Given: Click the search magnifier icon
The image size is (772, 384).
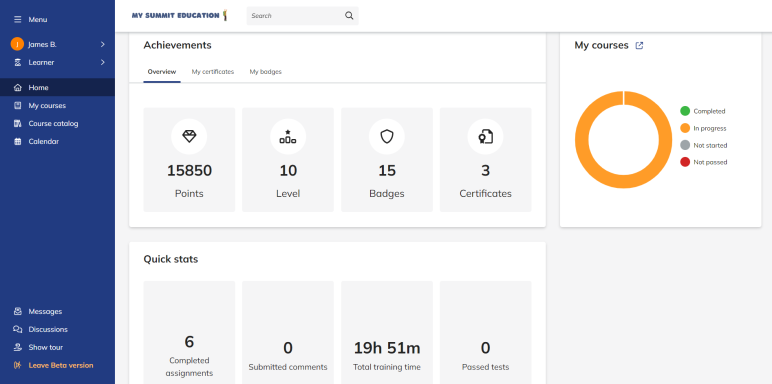Looking at the screenshot, I should [x=349, y=16].
